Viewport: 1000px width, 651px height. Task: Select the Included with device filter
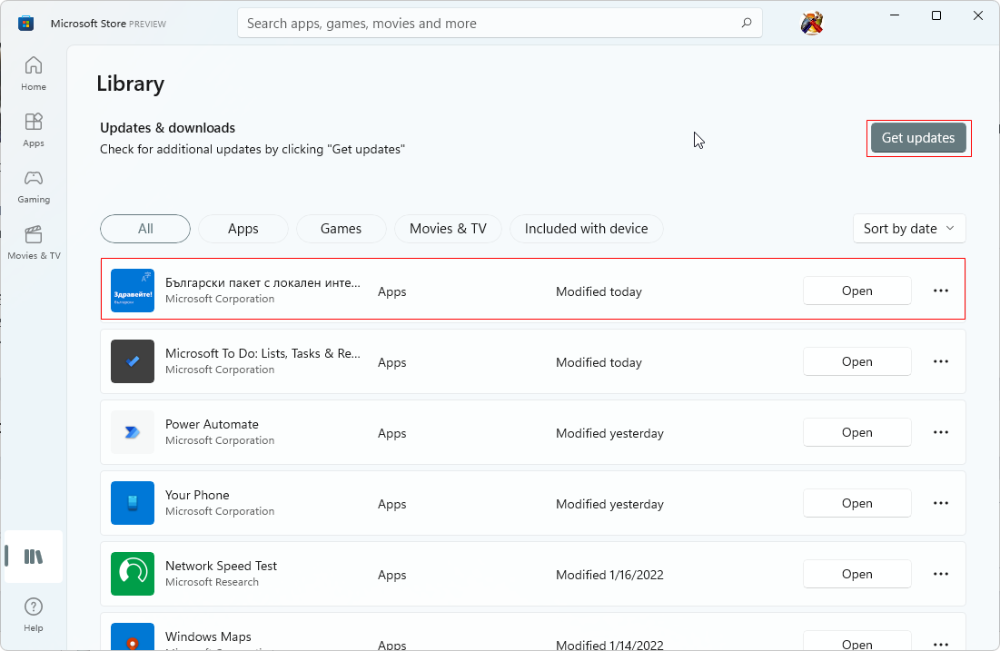point(586,228)
